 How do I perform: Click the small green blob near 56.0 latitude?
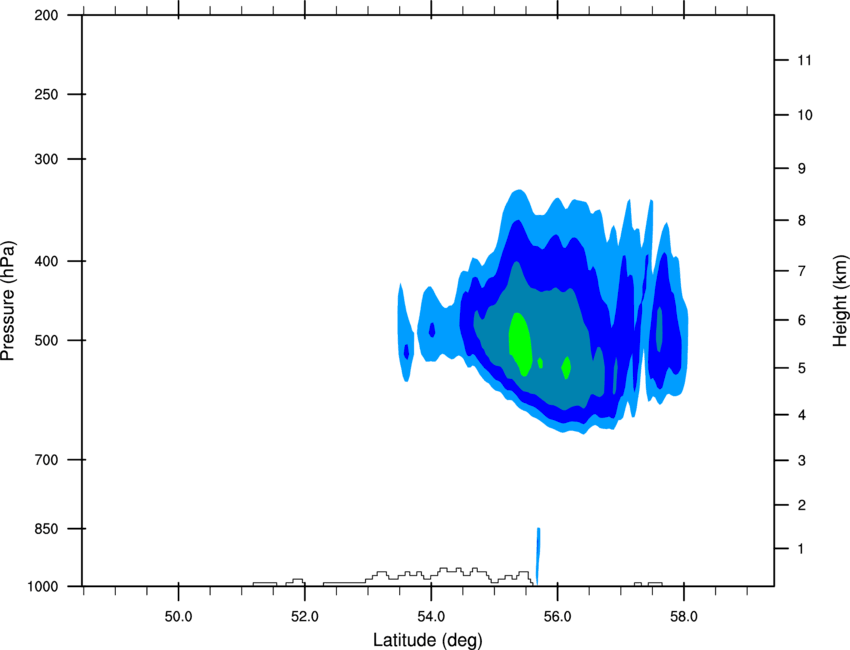(566, 368)
